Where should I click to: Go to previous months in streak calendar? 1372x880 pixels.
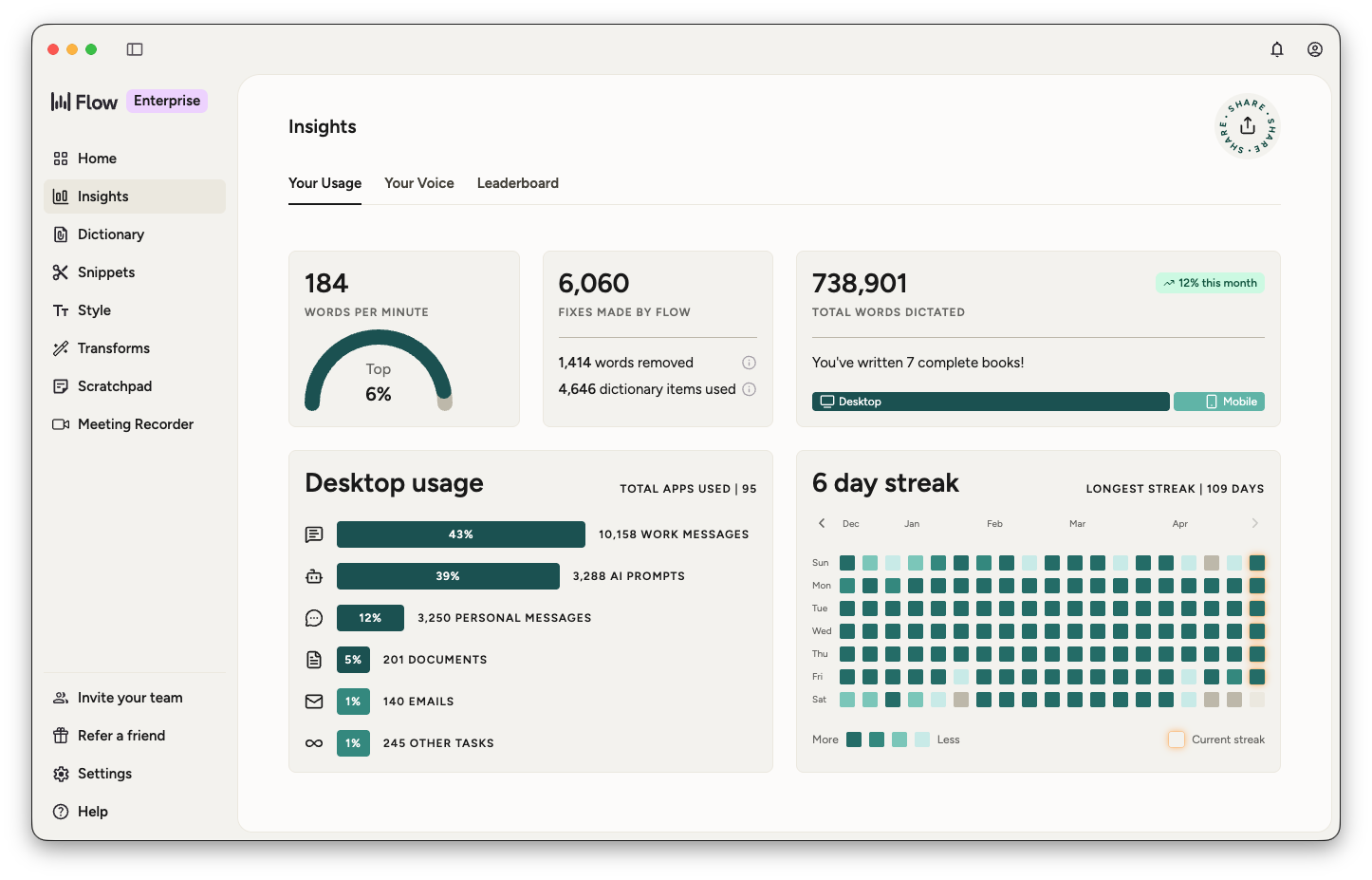tap(822, 523)
